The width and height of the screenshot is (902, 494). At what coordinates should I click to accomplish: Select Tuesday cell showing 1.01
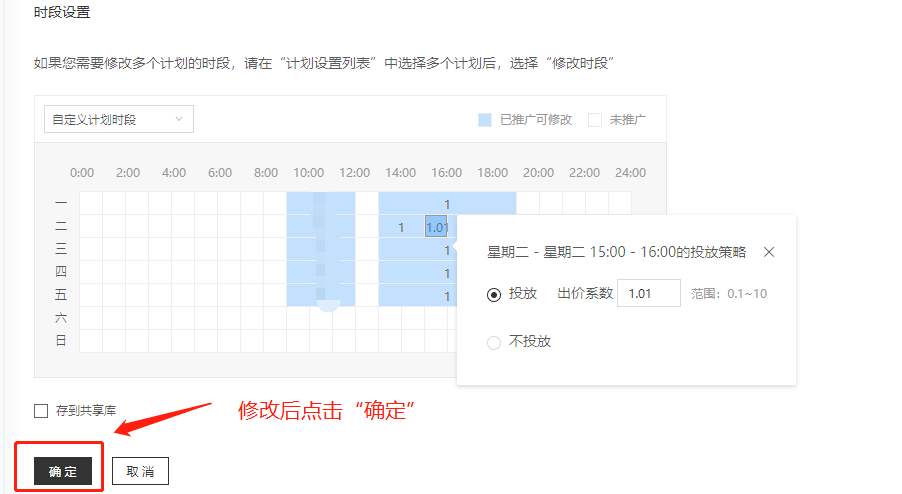[x=436, y=227]
